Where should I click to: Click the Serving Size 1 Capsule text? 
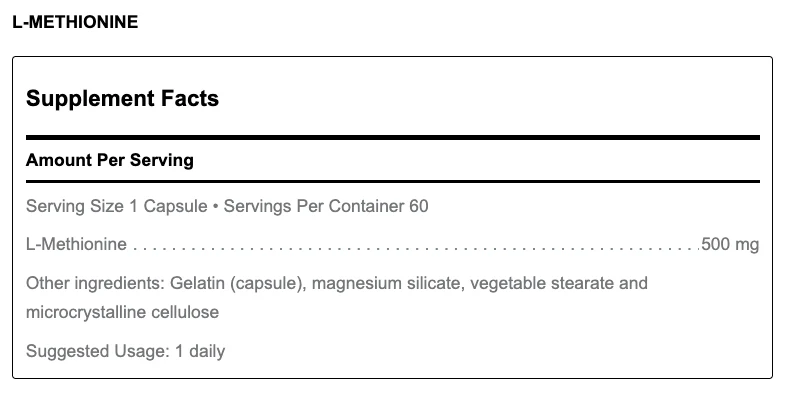(x=117, y=206)
